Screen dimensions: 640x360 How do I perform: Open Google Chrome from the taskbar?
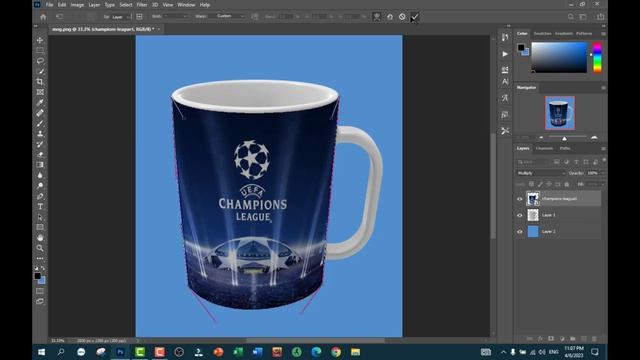click(x=336, y=352)
